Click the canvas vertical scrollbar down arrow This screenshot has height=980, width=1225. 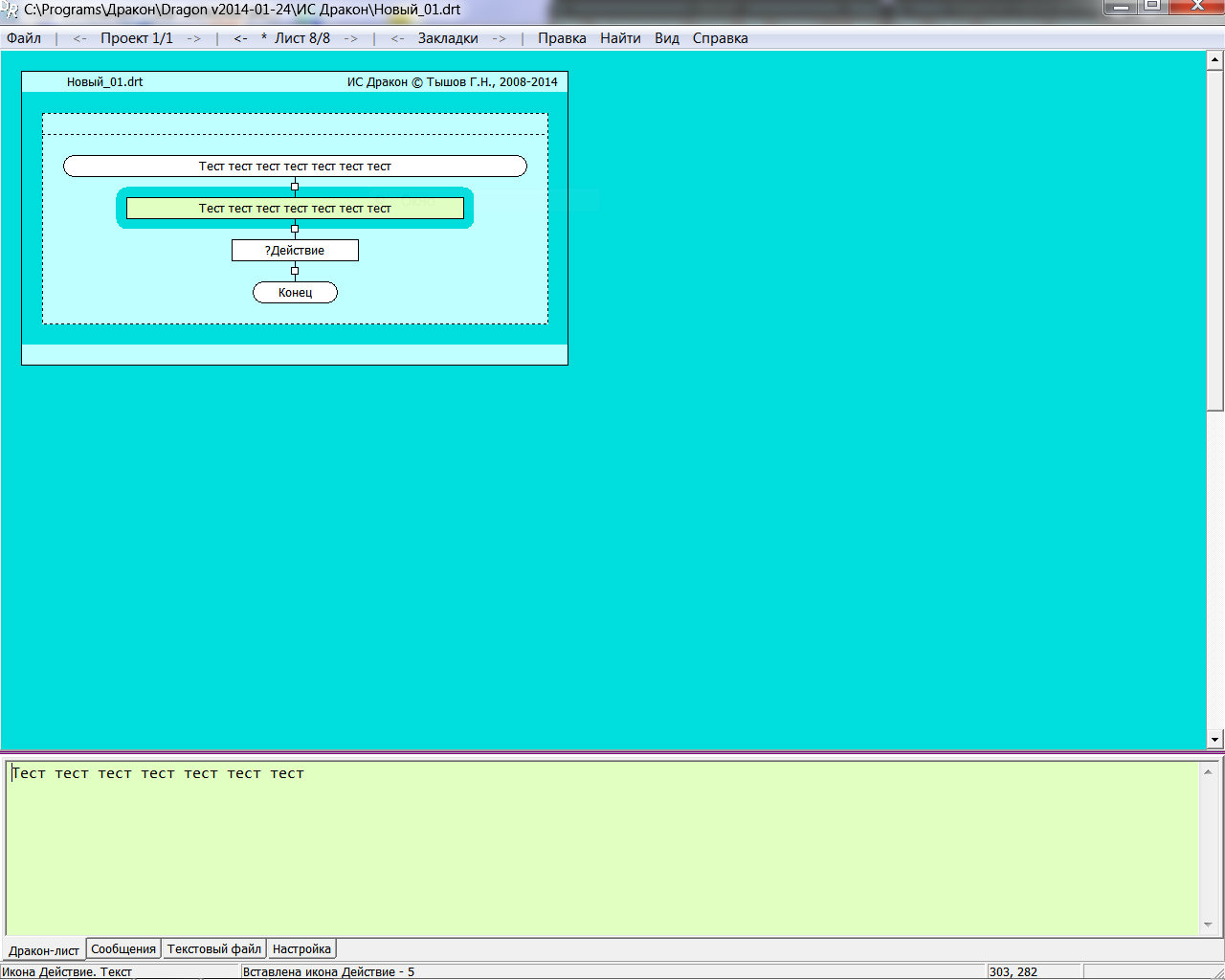pos(1215,739)
